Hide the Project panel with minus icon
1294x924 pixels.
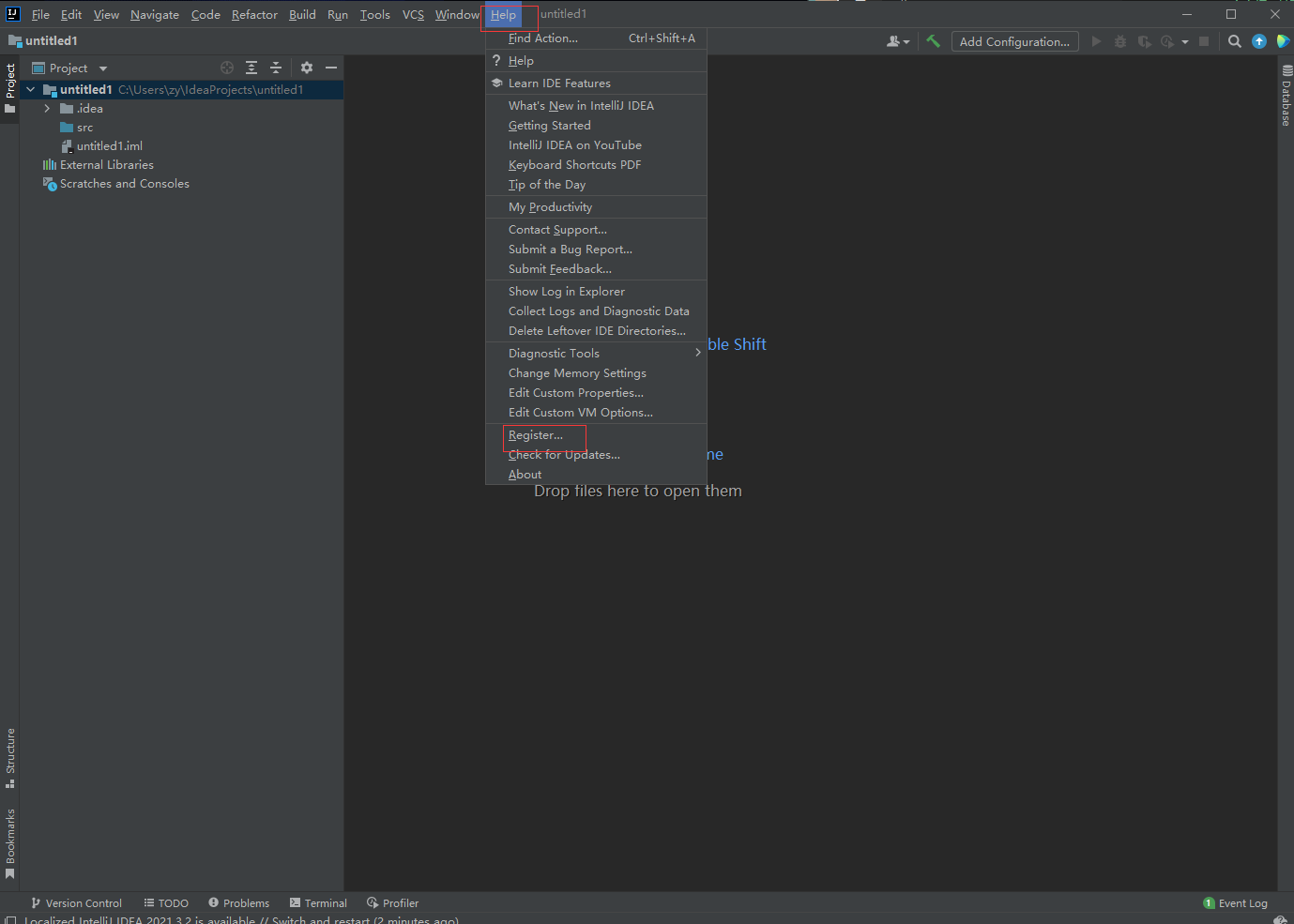tap(331, 68)
